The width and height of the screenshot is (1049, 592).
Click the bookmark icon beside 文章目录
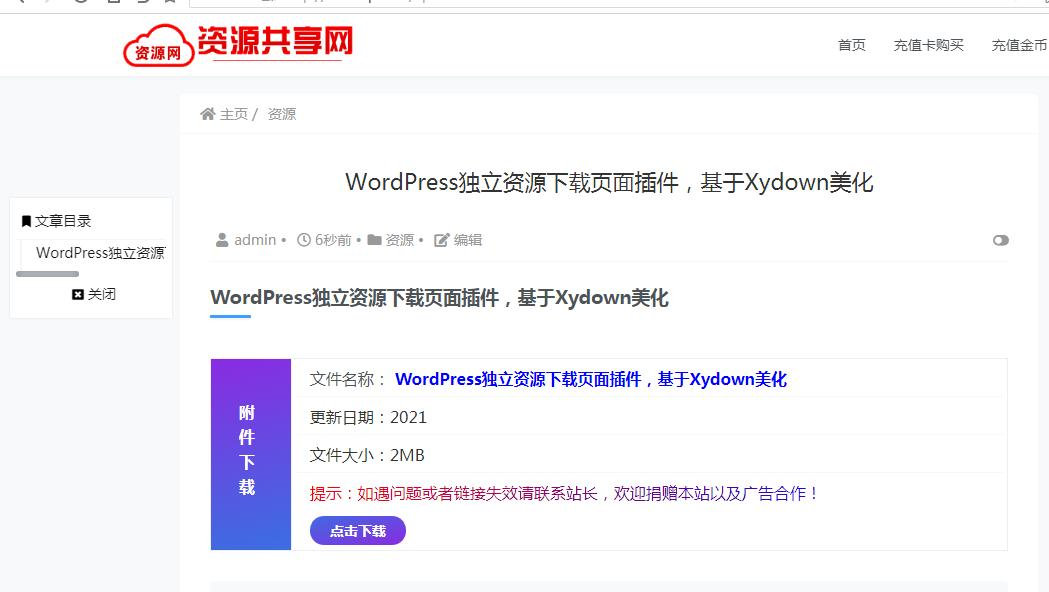(26, 221)
